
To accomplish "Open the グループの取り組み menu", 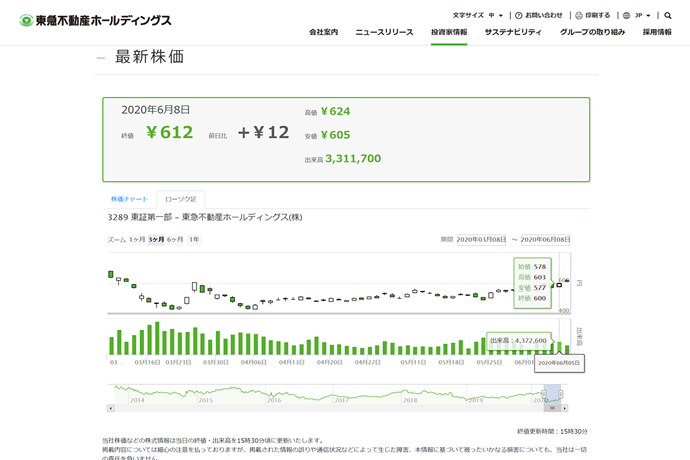I will click(592, 32).
